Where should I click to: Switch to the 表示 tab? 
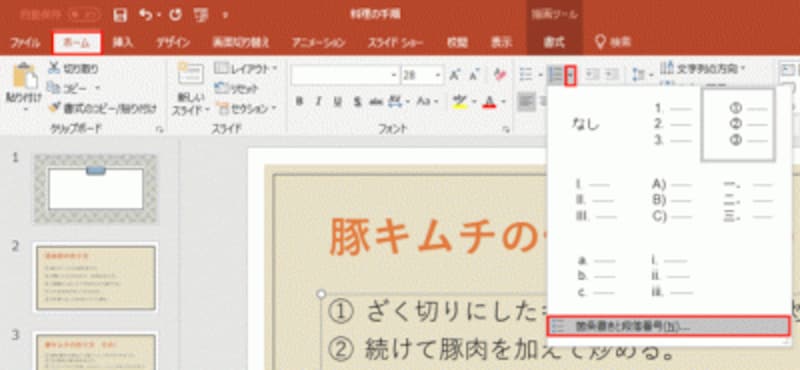[502, 43]
